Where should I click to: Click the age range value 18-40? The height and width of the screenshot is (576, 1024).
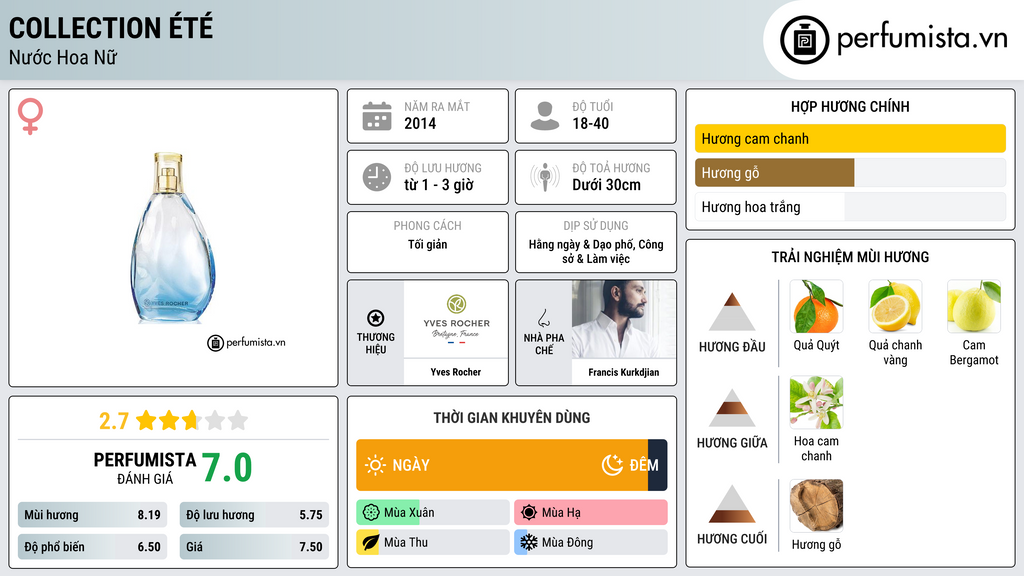(590, 123)
